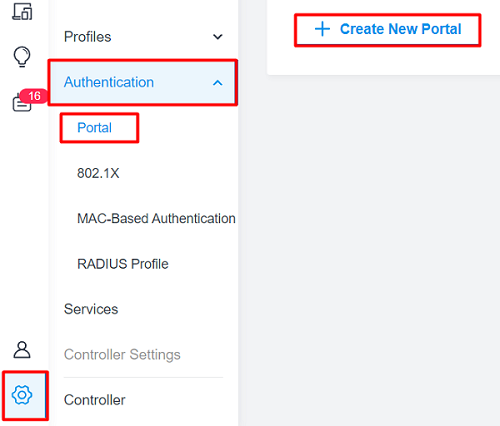
Task: Select the Controller menu item
Action: tap(95, 400)
